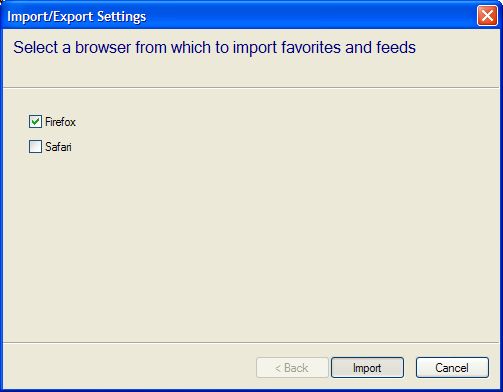This screenshot has height=392, width=503.
Task: Click the separator line under the heading
Action: click(251, 88)
